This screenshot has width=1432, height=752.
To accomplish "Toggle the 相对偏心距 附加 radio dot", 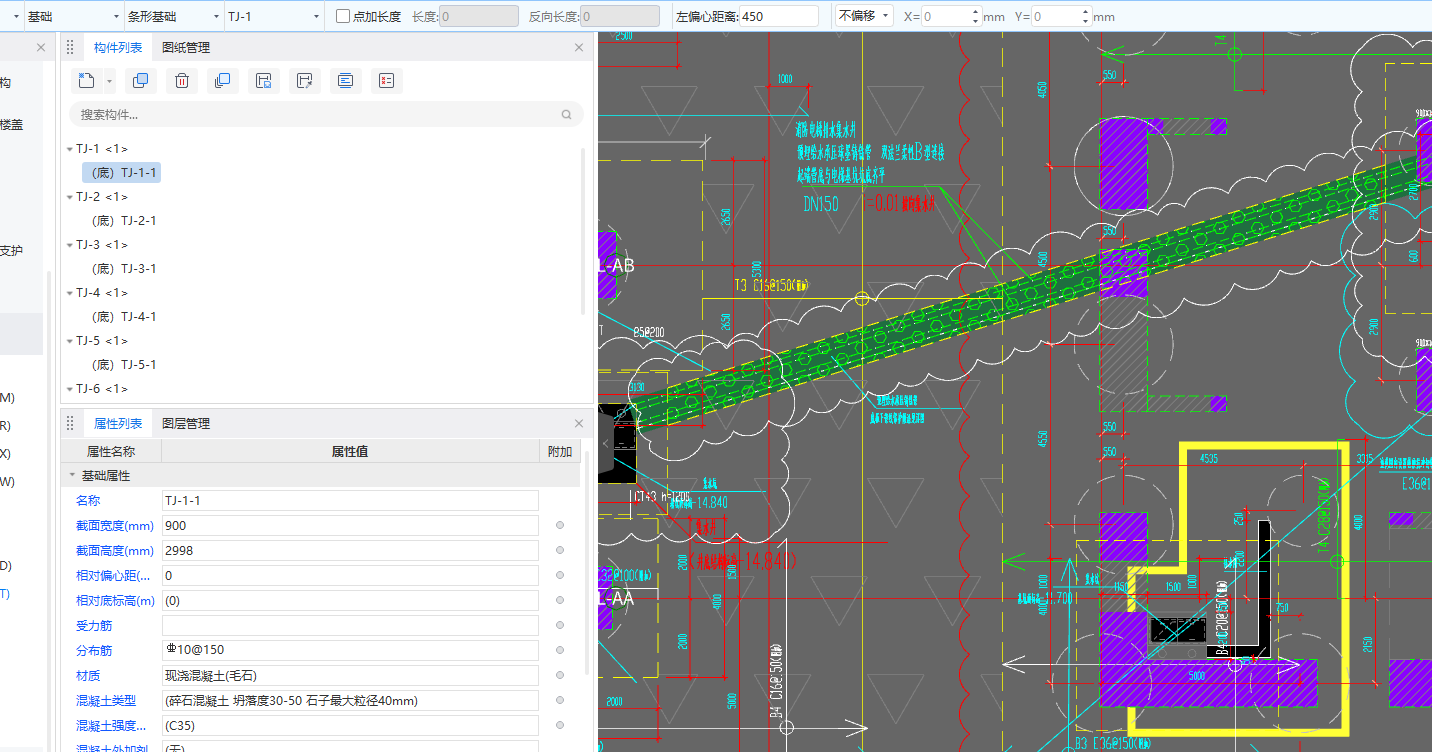I will tap(560, 575).
